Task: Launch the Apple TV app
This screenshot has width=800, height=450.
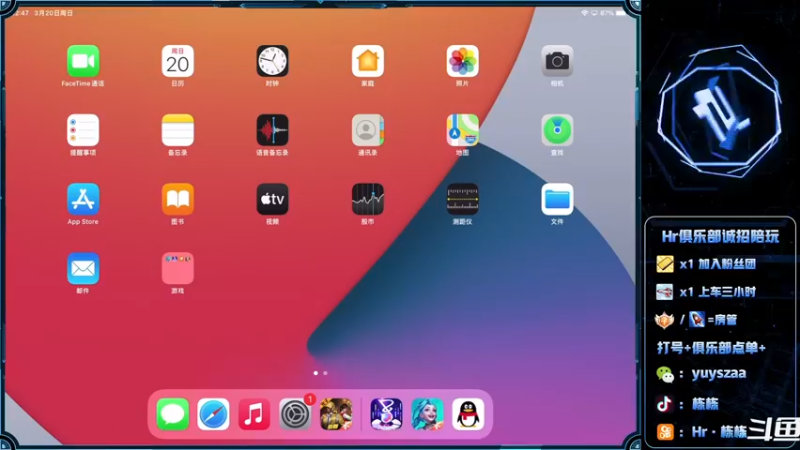Action: (272, 199)
